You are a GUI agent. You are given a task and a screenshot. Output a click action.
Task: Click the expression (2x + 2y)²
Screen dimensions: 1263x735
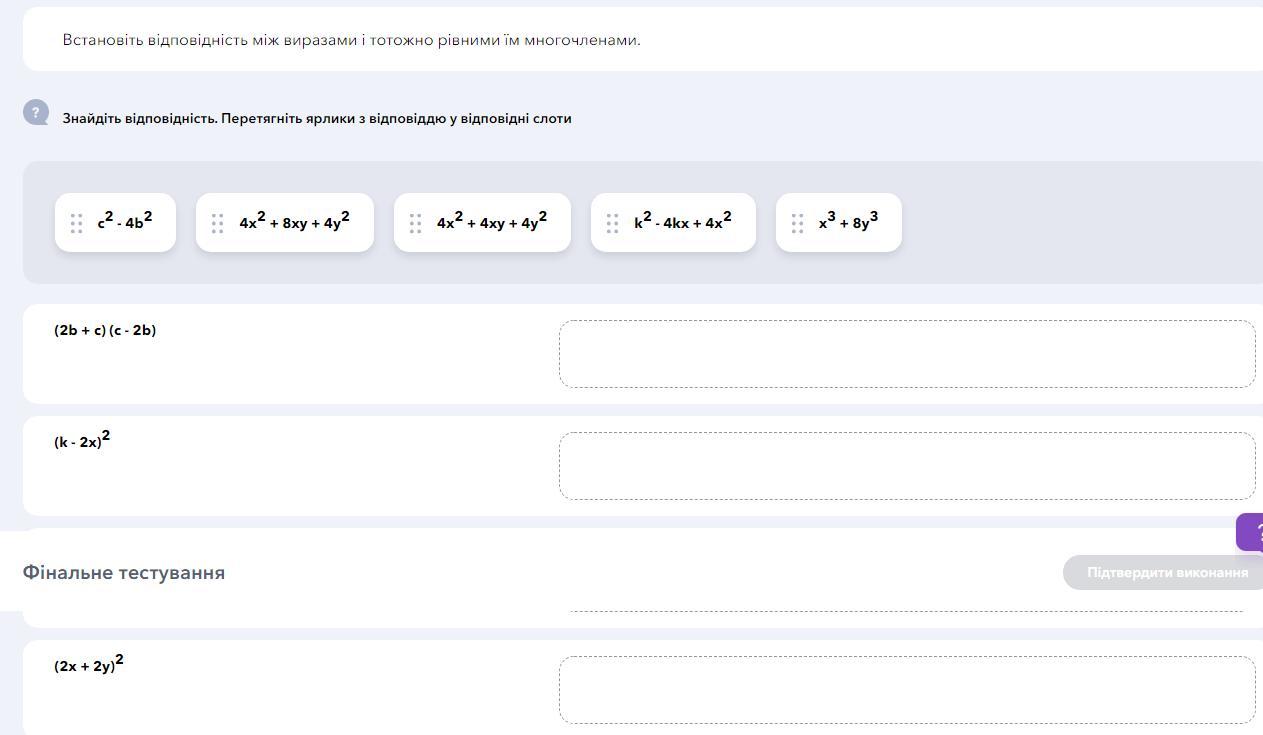(x=89, y=663)
